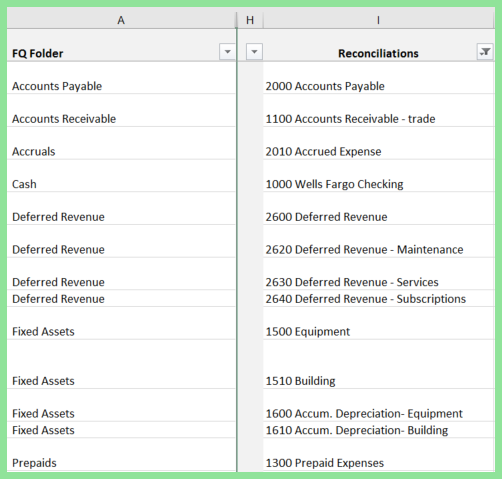
Task: Select the '1510 Building' cell
Action: tap(378, 364)
